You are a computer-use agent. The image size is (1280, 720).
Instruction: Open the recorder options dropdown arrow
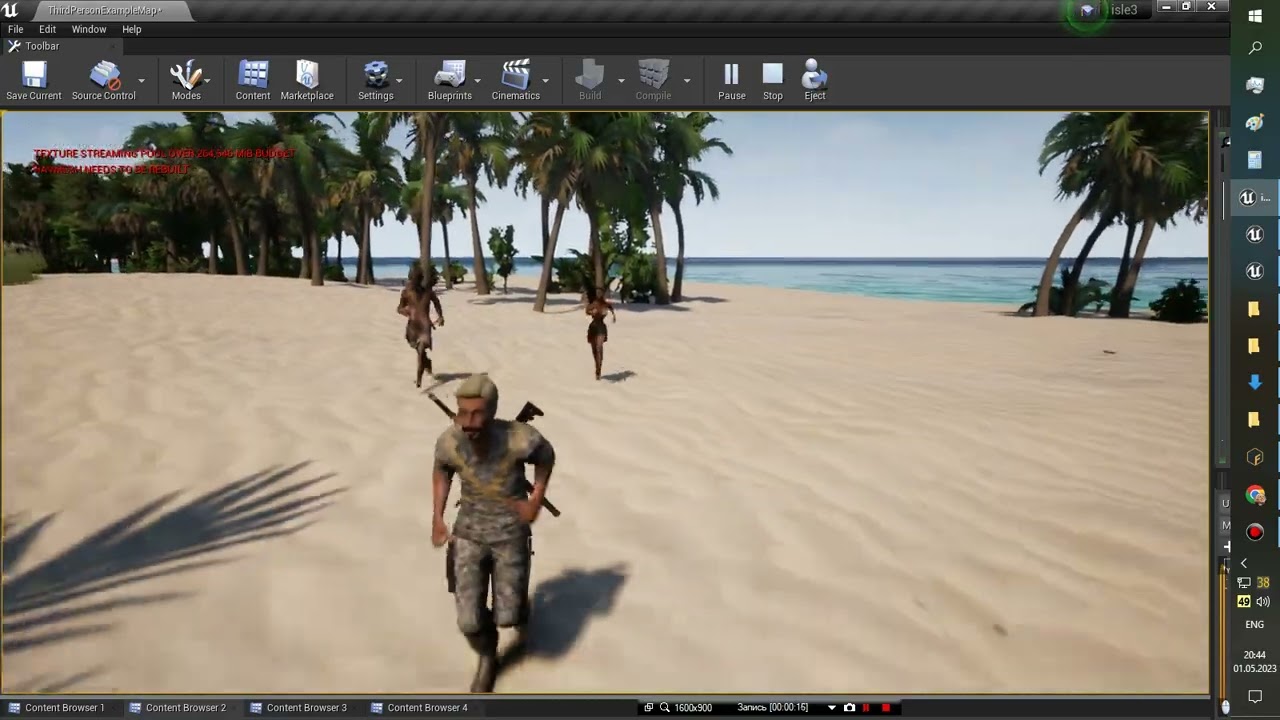[x=831, y=708]
